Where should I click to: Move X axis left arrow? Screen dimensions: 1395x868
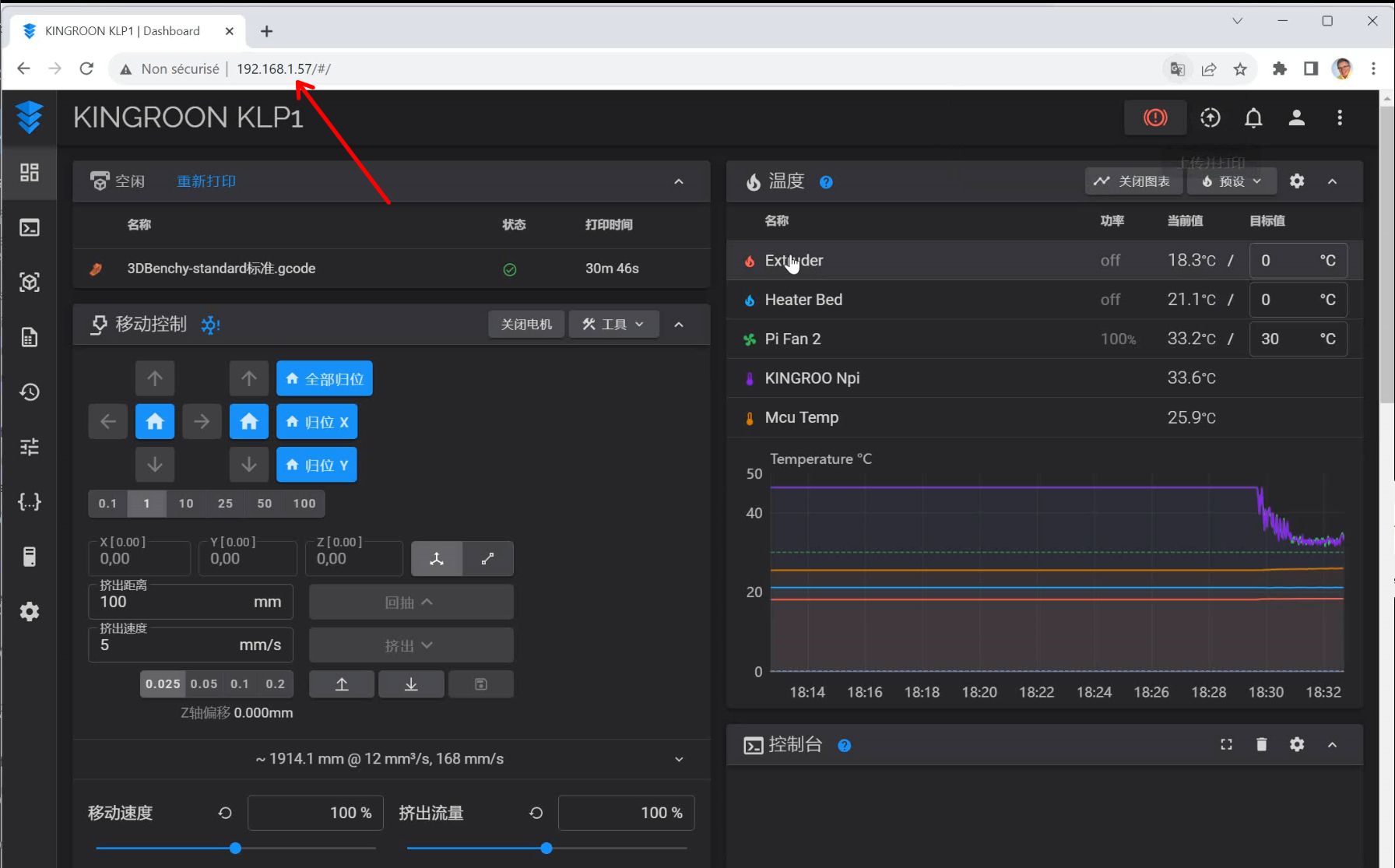click(108, 422)
